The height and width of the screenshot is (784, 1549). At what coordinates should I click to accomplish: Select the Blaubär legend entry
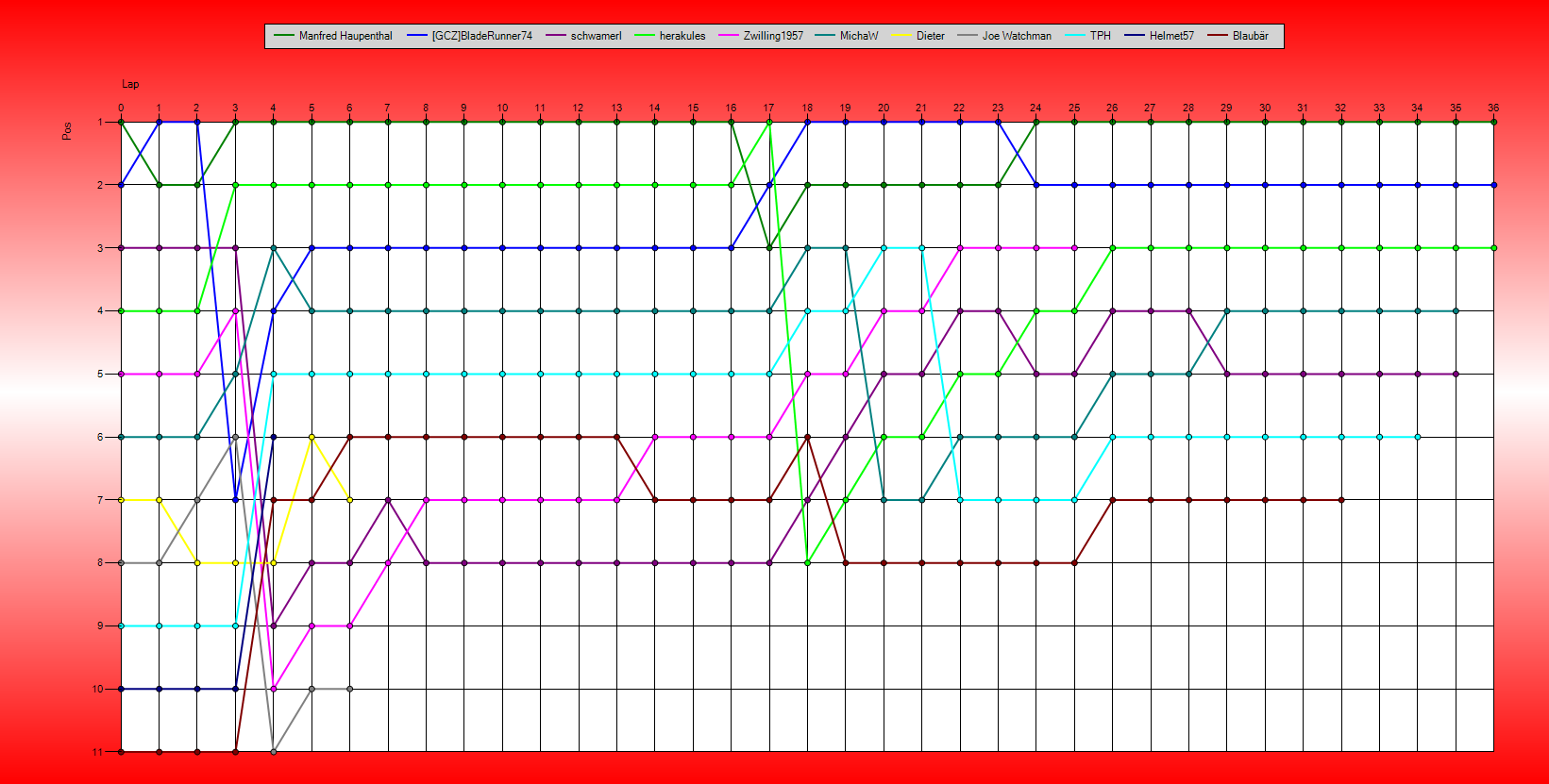point(1238,36)
